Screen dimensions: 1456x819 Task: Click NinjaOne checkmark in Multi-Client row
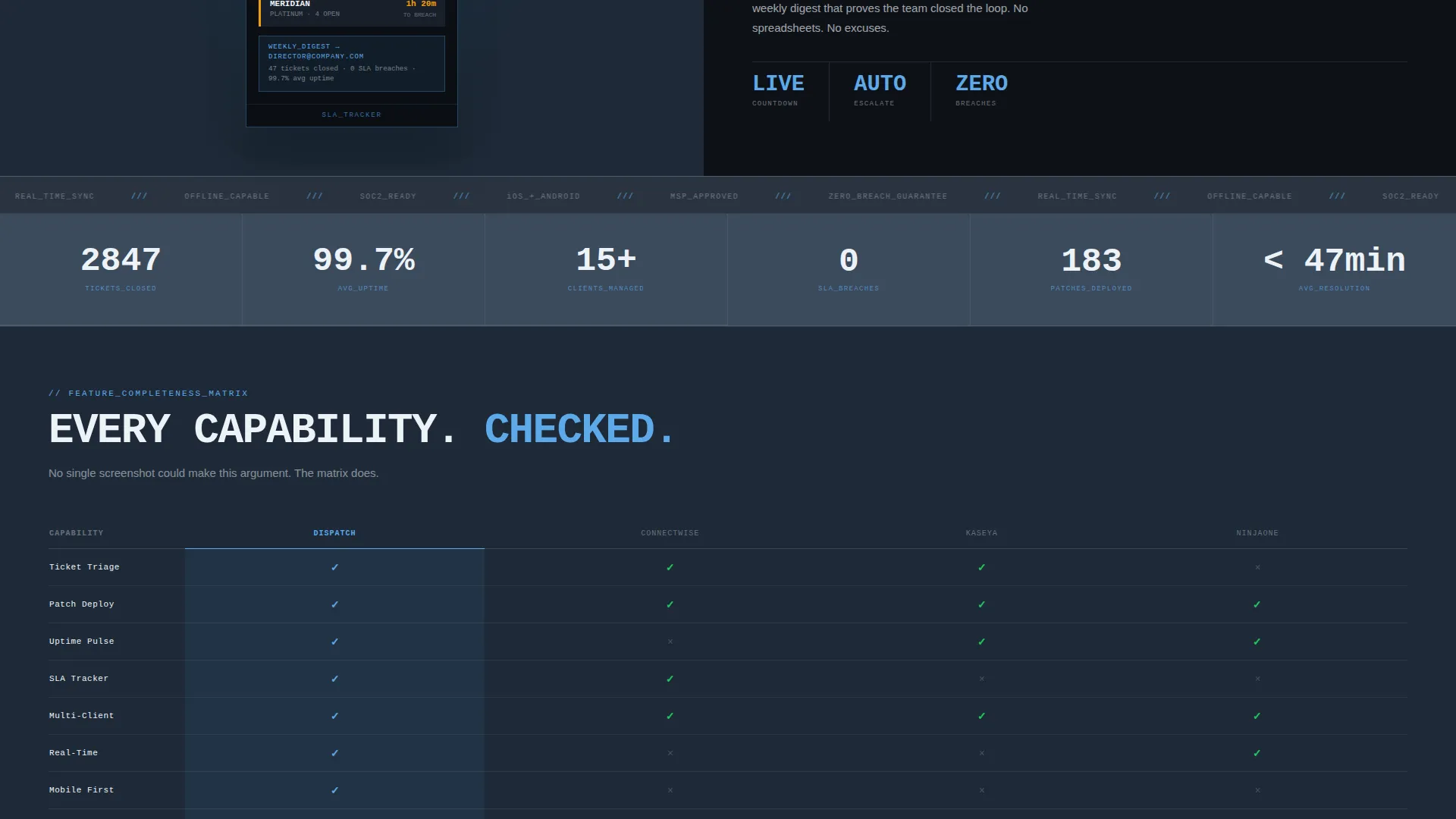1257,716
